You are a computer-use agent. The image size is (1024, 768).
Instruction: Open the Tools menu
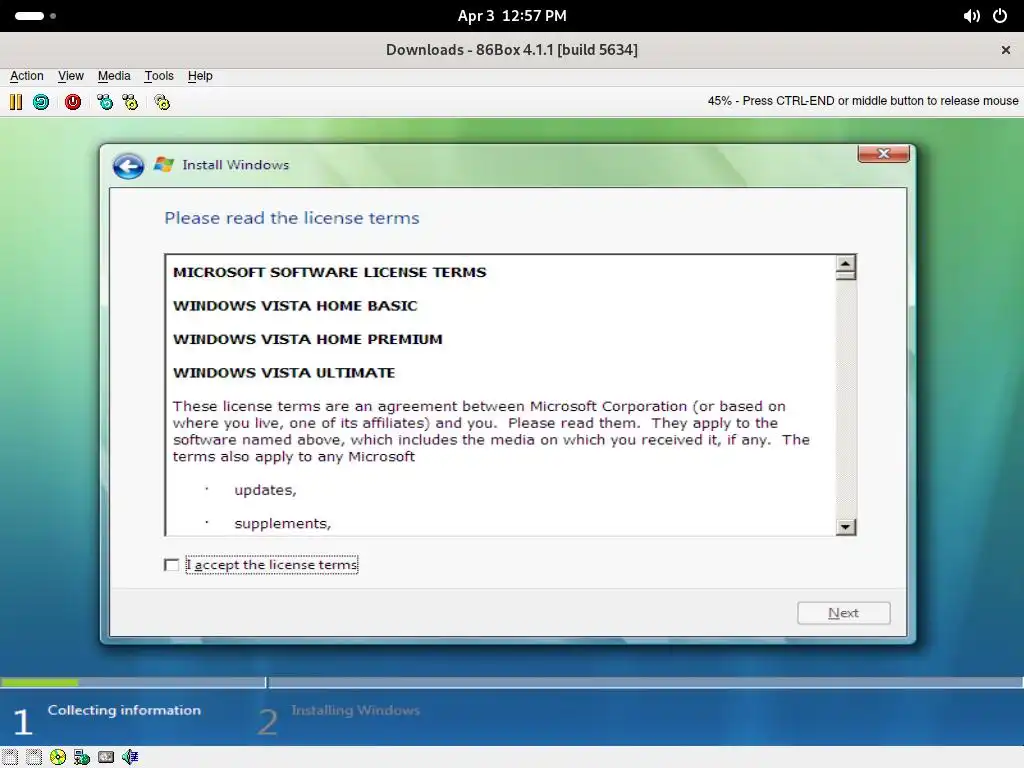pyautogui.click(x=159, y=76)
